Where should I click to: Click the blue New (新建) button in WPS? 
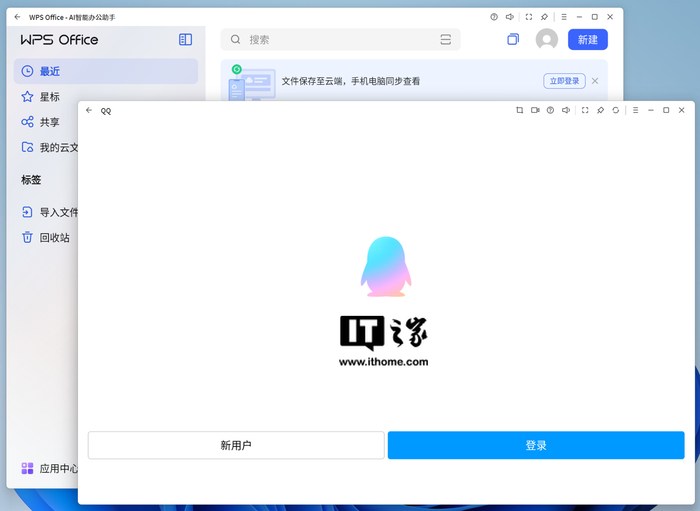(587, 39)
